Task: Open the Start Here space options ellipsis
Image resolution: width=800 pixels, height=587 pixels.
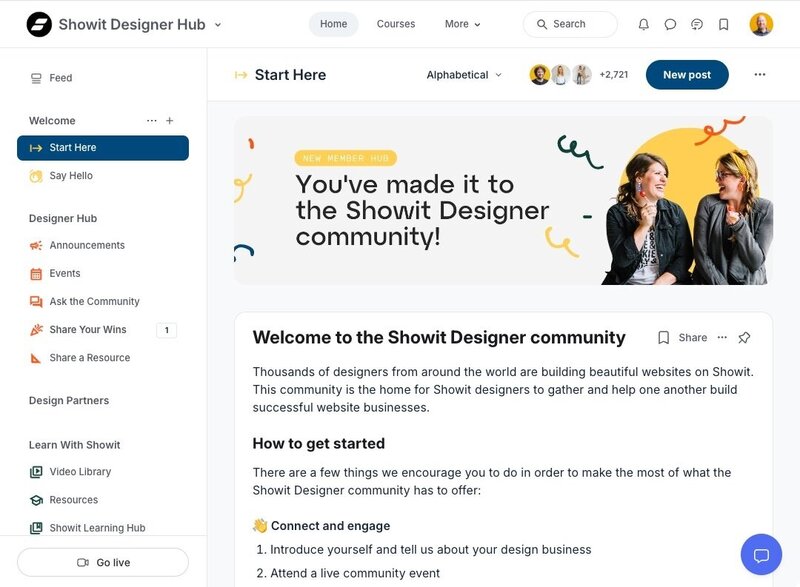Action: tap(760, 75)
